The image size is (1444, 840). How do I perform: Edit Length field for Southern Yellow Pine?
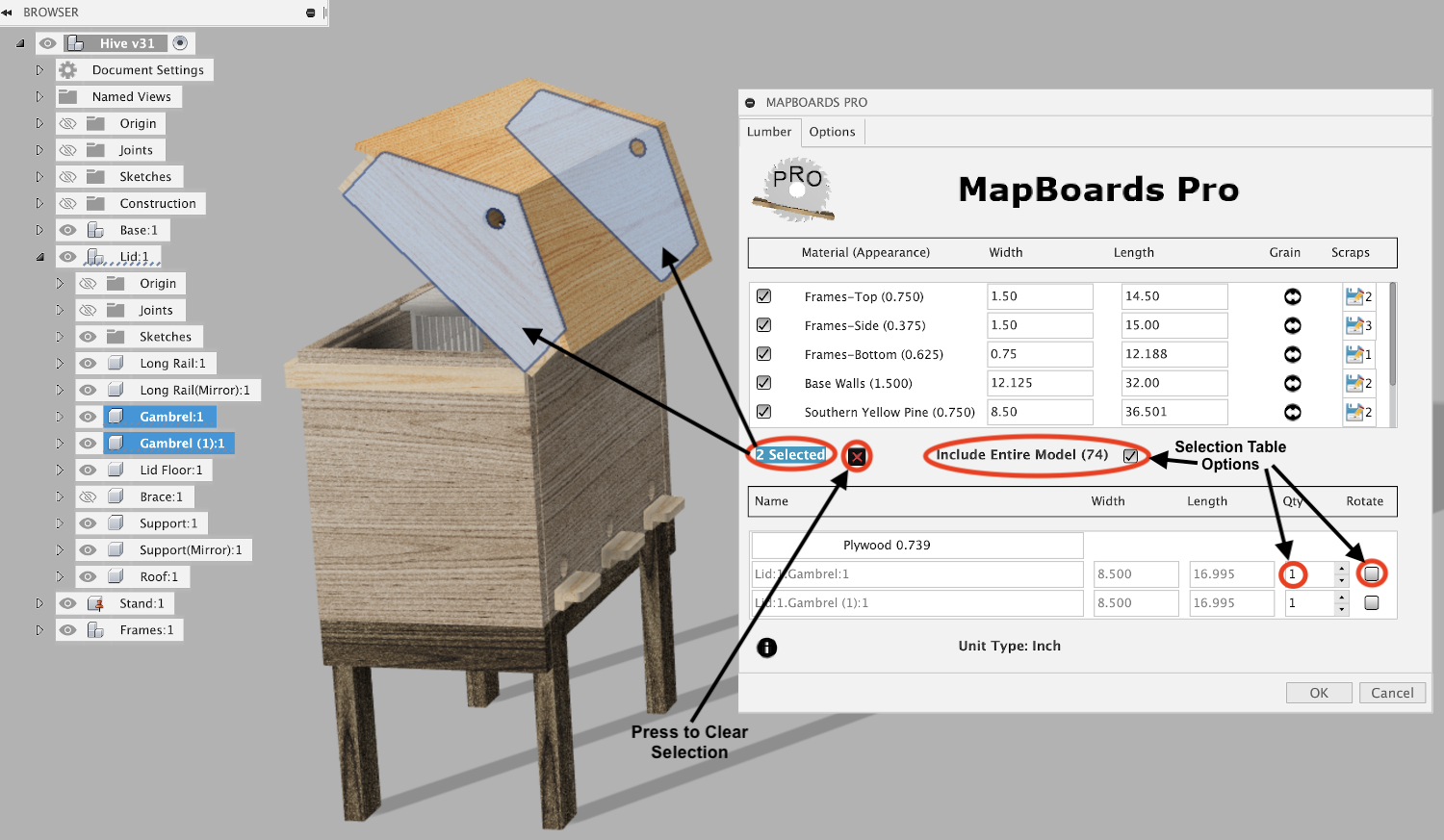pos(1174,412)
